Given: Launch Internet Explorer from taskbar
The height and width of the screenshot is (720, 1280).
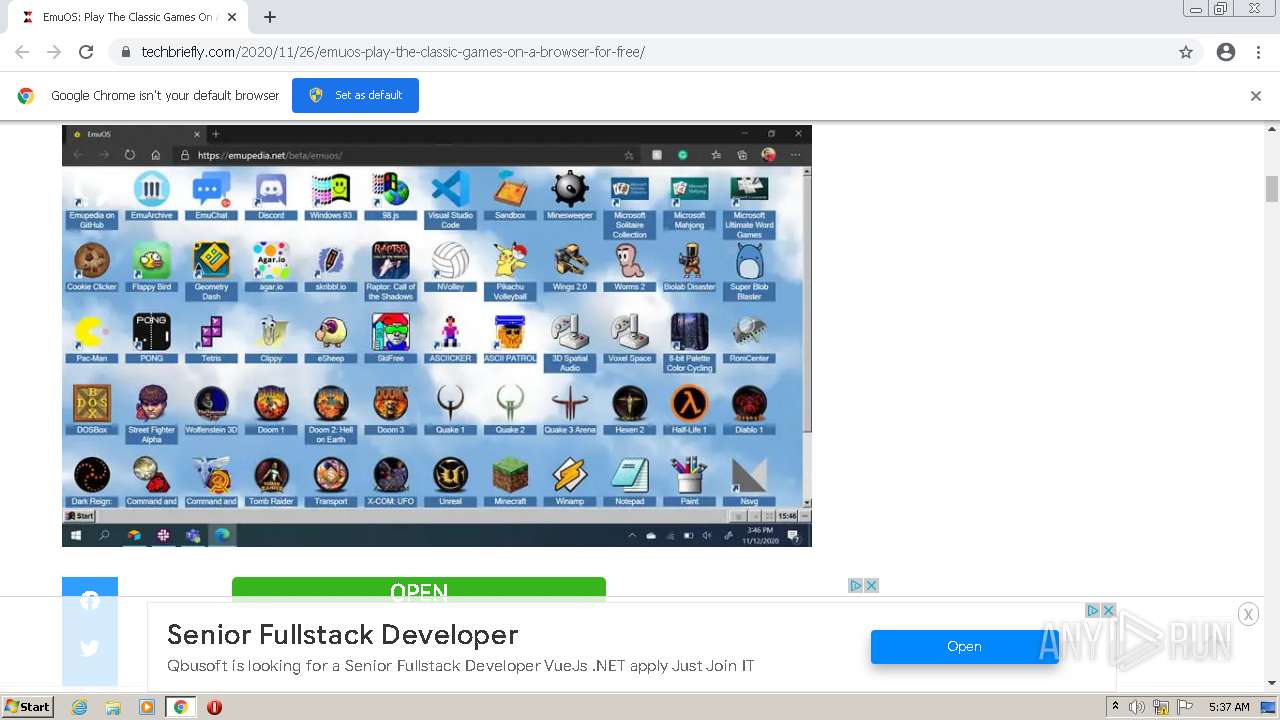Looking at the screenshot, I should (x=80, y=707).
